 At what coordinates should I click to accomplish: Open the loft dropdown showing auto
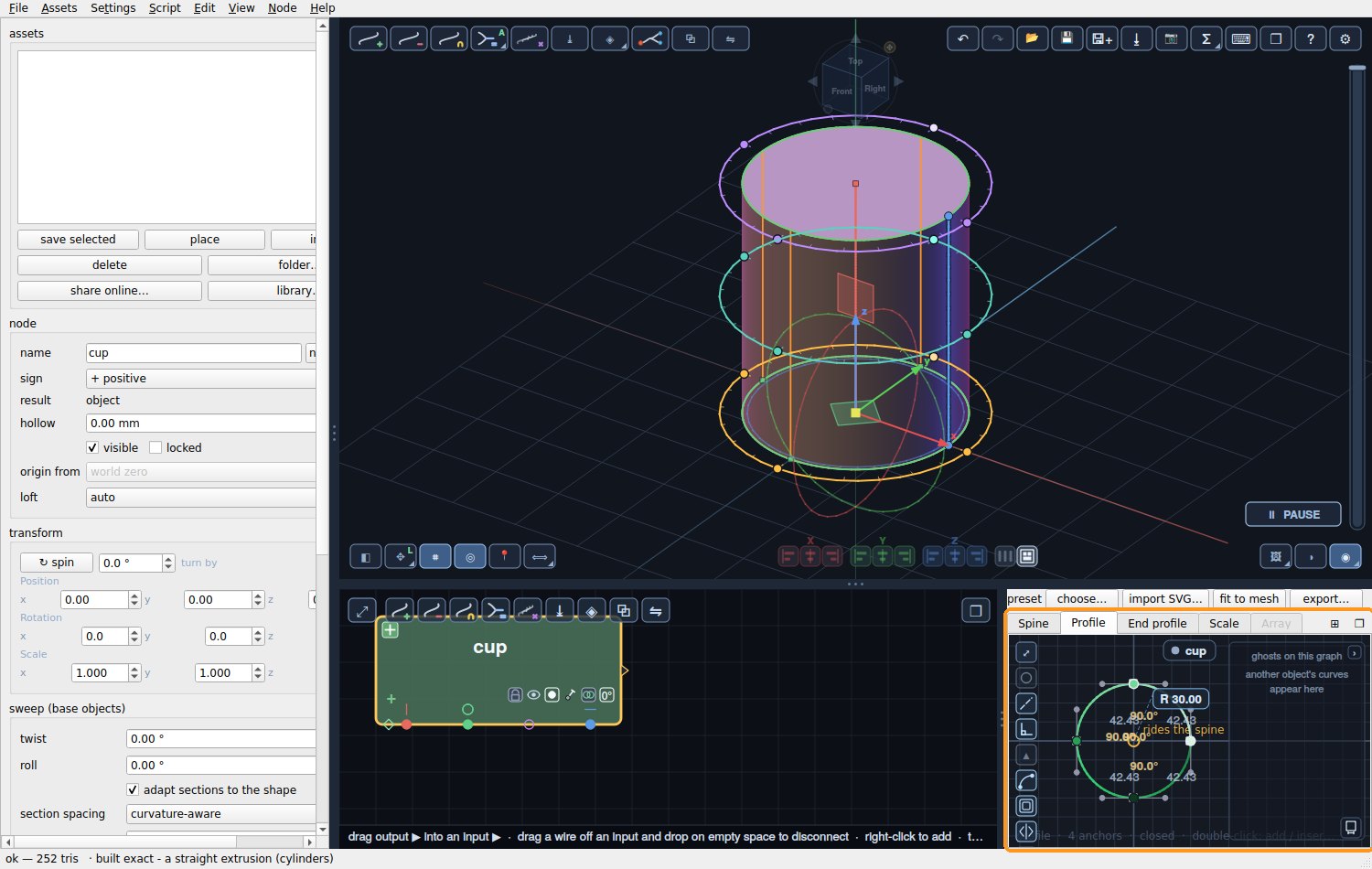click(201, 497)
